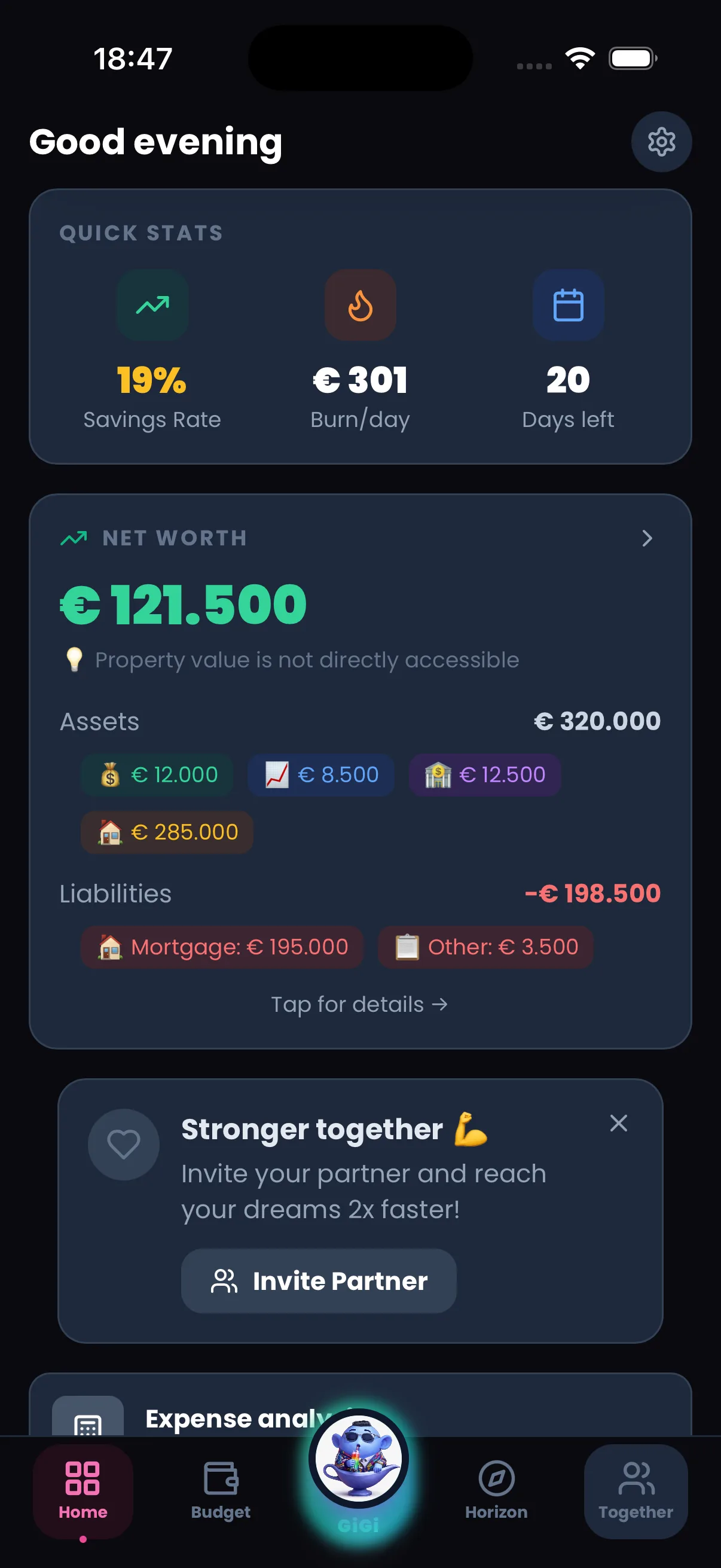Screen dimensions: 721x1568
Task: Dismiss the Stronger together card
Action: (618, 1123)
